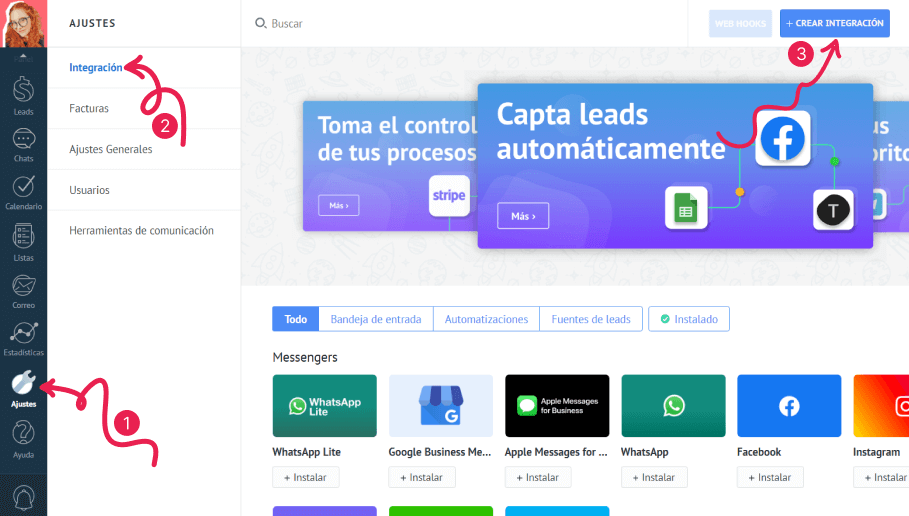Image resolution: width=909 pixels, height=516 pixels.
Task: Click the black T icon in banner
Action: [x=833, y=210]
